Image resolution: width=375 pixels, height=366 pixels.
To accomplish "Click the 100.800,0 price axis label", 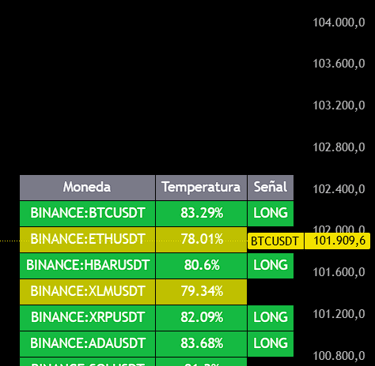I will [339, 356].
